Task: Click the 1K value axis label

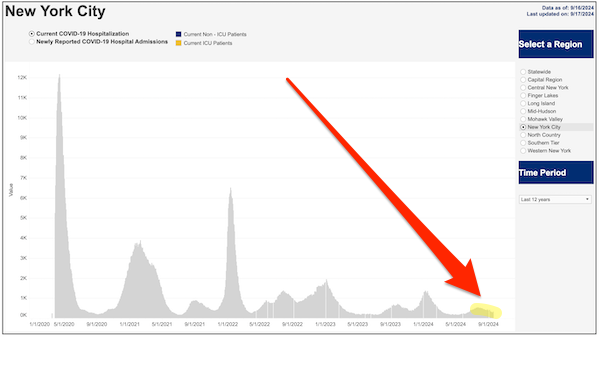Action: [23, 298]
